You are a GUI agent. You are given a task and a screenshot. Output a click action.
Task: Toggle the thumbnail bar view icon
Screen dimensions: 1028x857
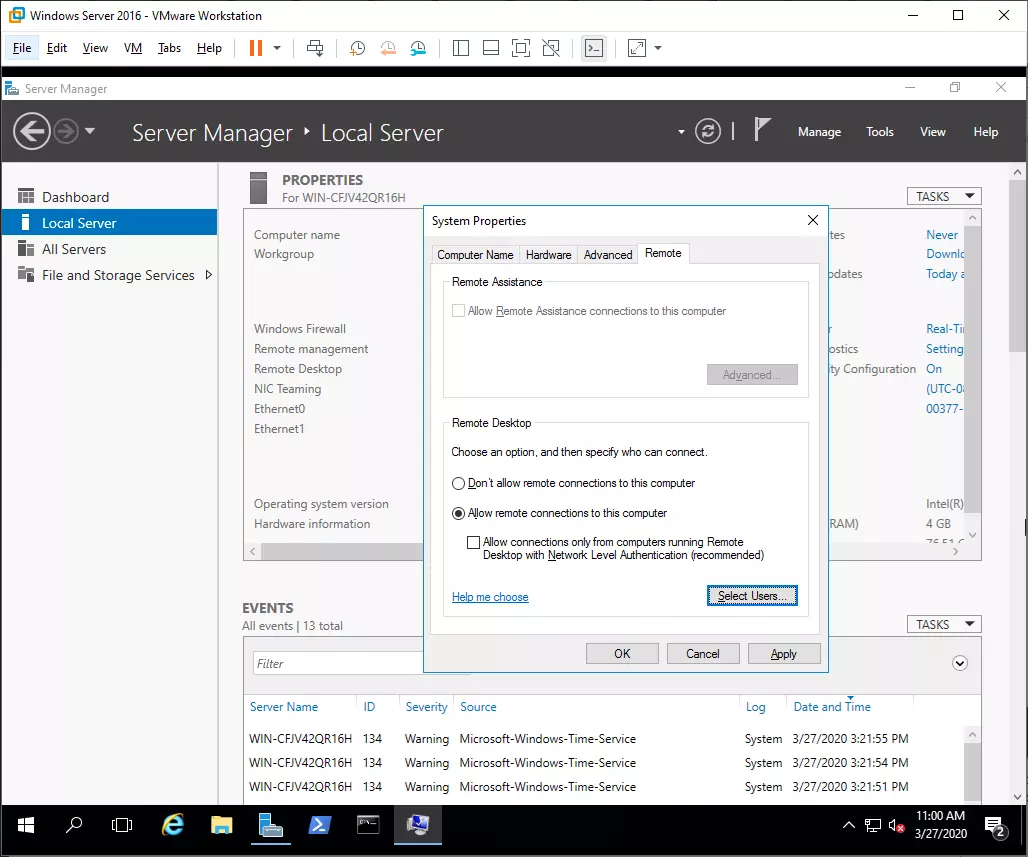click(490, 48)
